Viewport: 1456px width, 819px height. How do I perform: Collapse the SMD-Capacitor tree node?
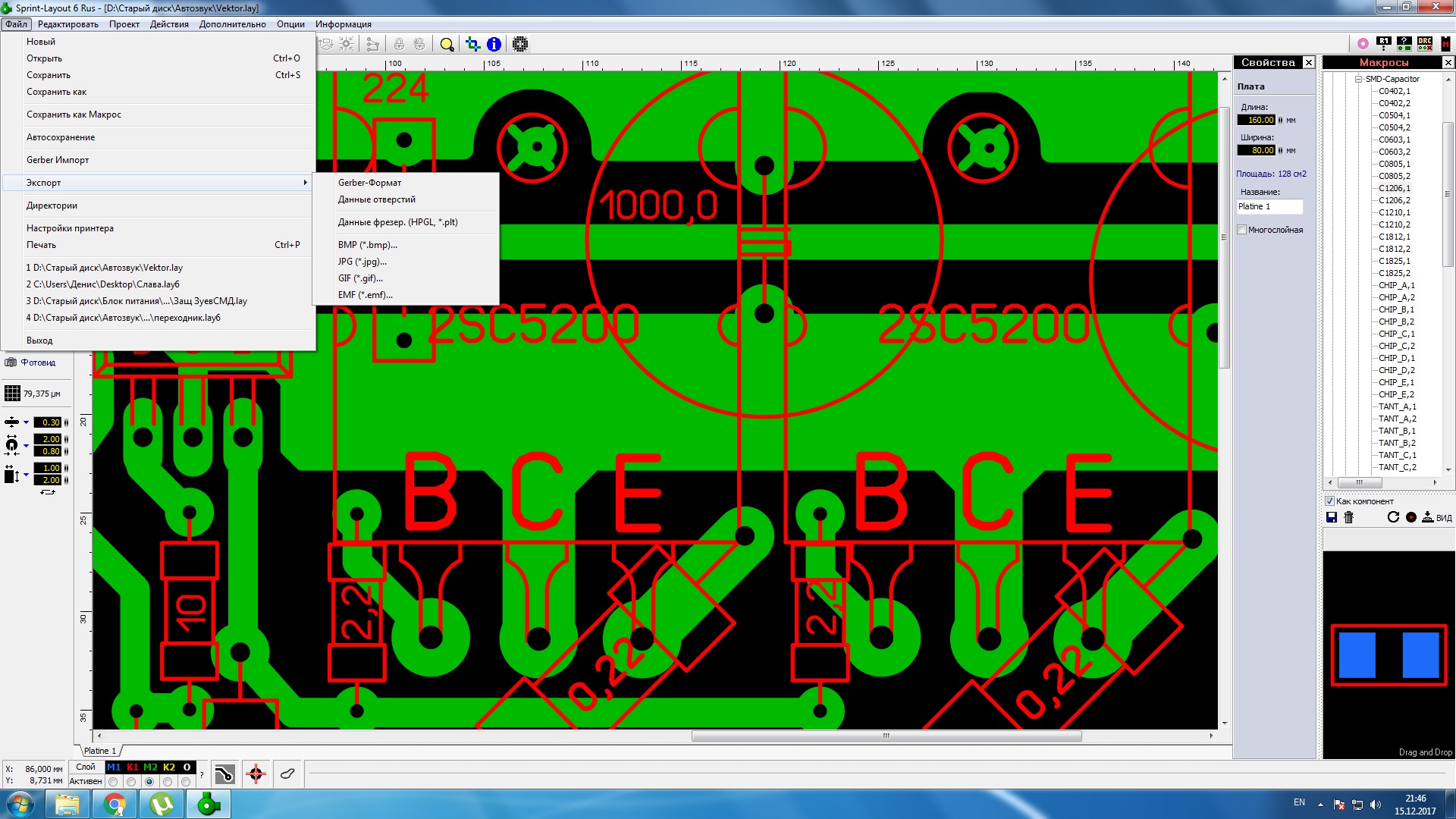coord(1359,79)
